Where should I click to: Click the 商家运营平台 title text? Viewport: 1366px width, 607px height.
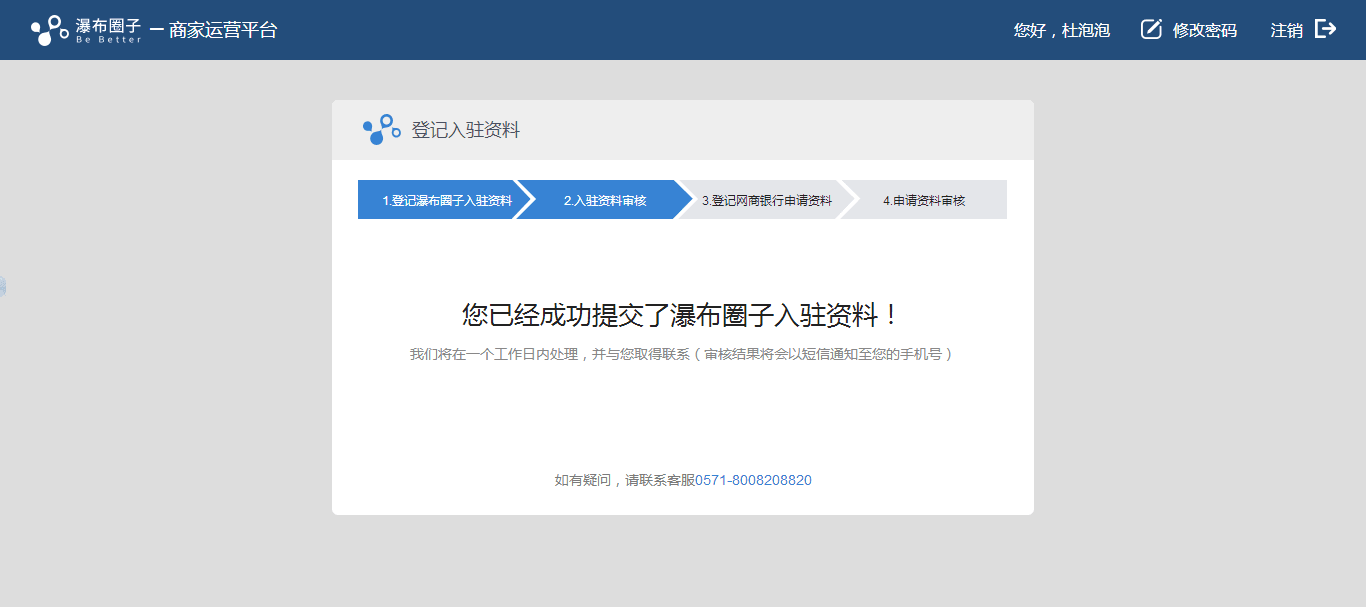click(x=223, y=30)
